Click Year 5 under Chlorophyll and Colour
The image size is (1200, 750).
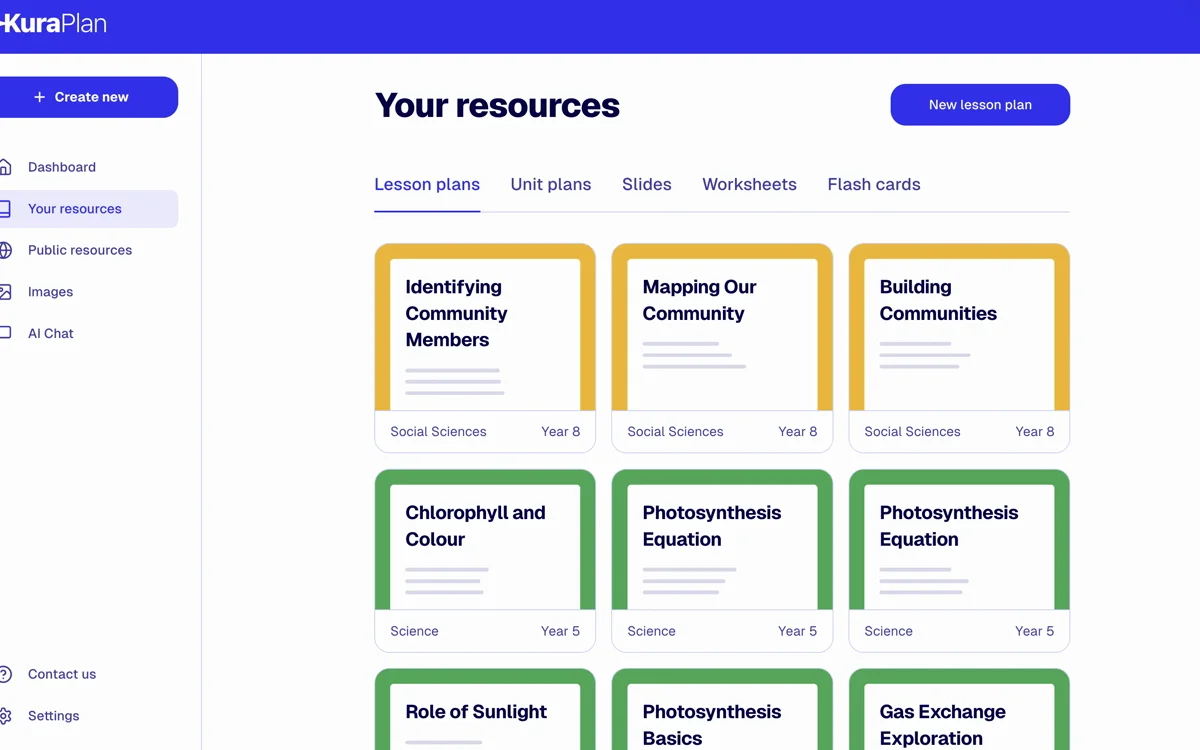click(560, 631)
